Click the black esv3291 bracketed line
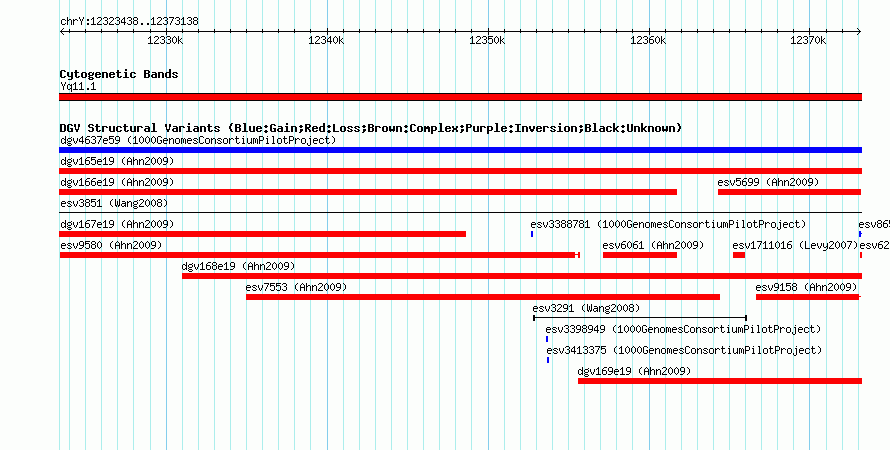This screenshot has height=450, width=890. click(x=640, y=318)
